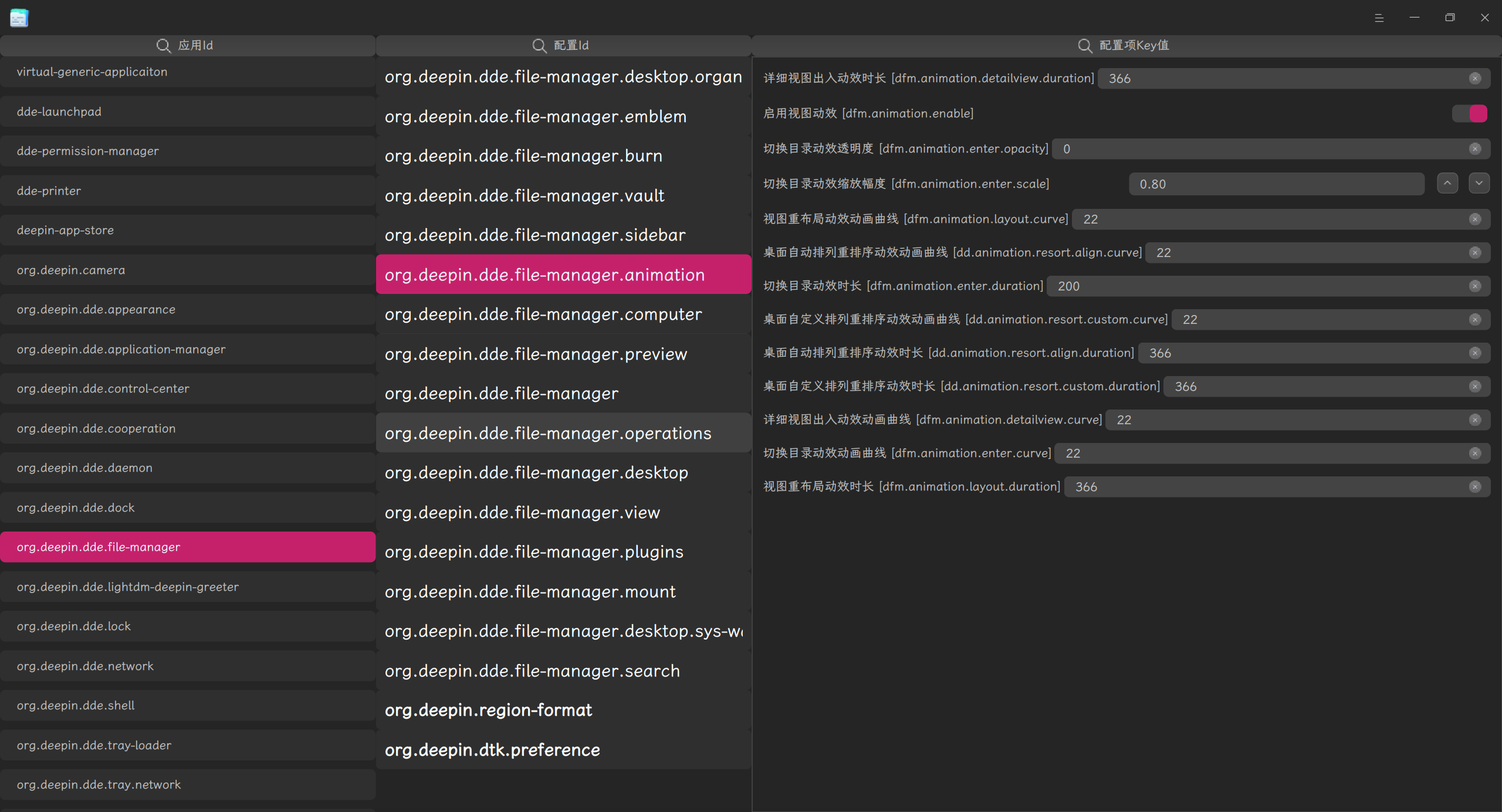Select org.deepin.dde.shell application

pyautogui.click(x=188, y=705)
